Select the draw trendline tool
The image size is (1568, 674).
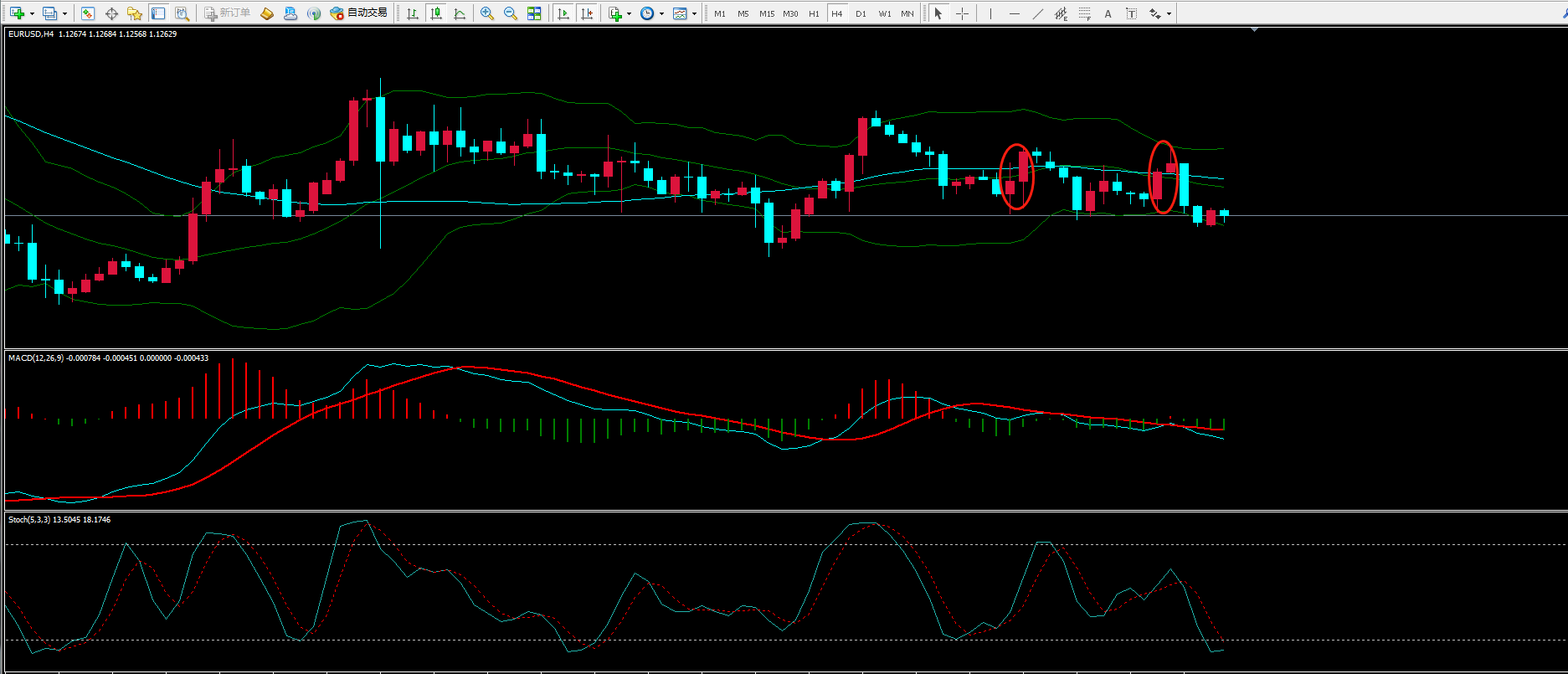point(1037,13)
